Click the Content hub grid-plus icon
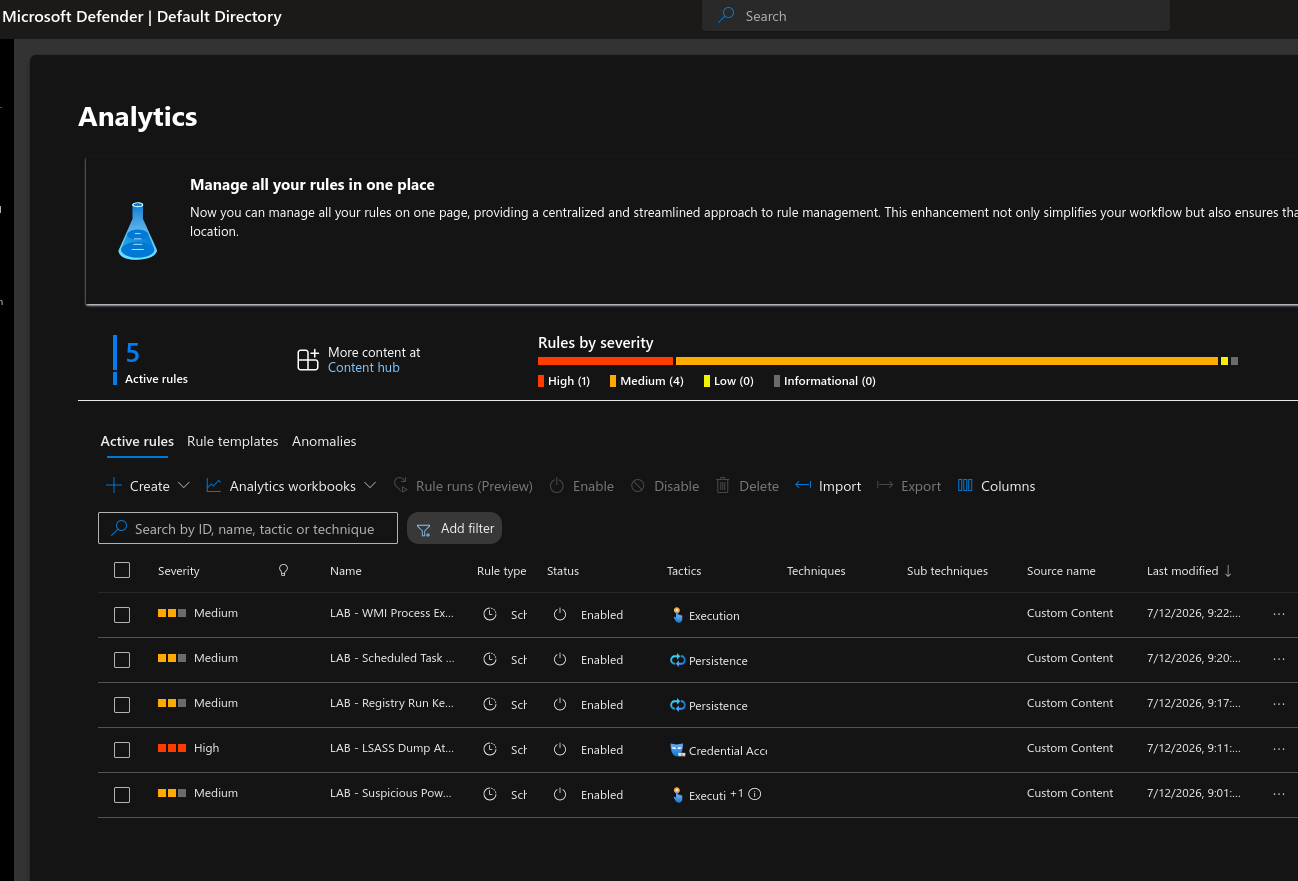This screenshot has width=1298, height=881. tap(308, 360)
